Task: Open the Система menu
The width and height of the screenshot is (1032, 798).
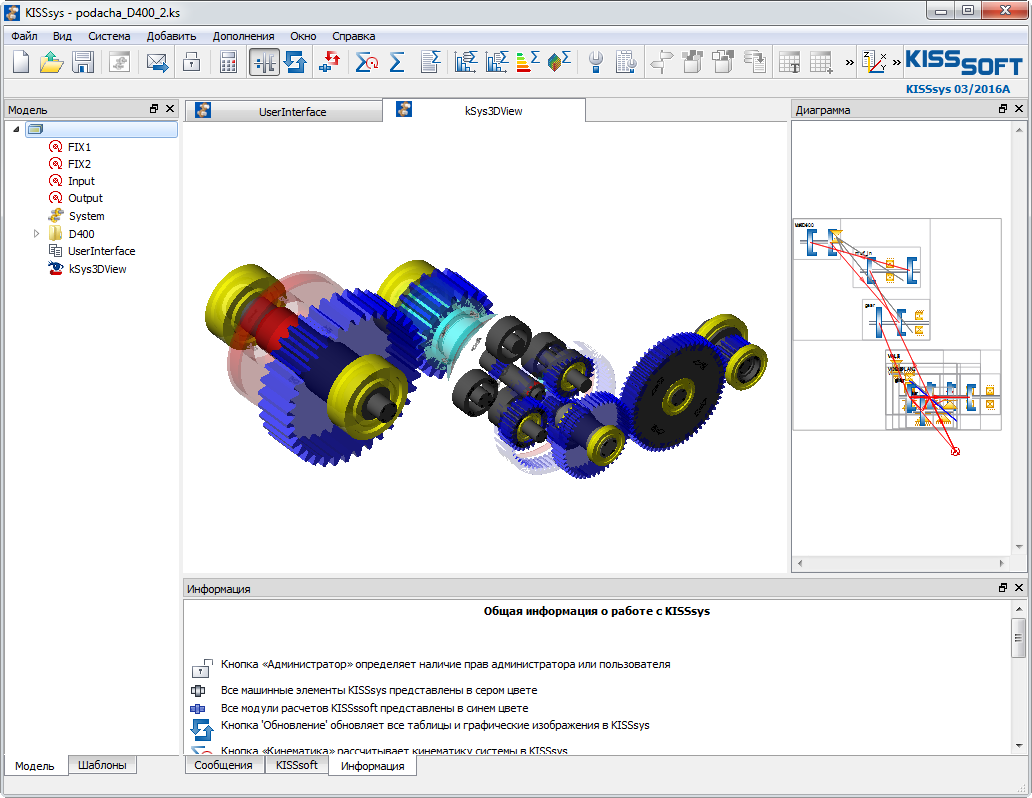Action: click(x=109, y=36)
